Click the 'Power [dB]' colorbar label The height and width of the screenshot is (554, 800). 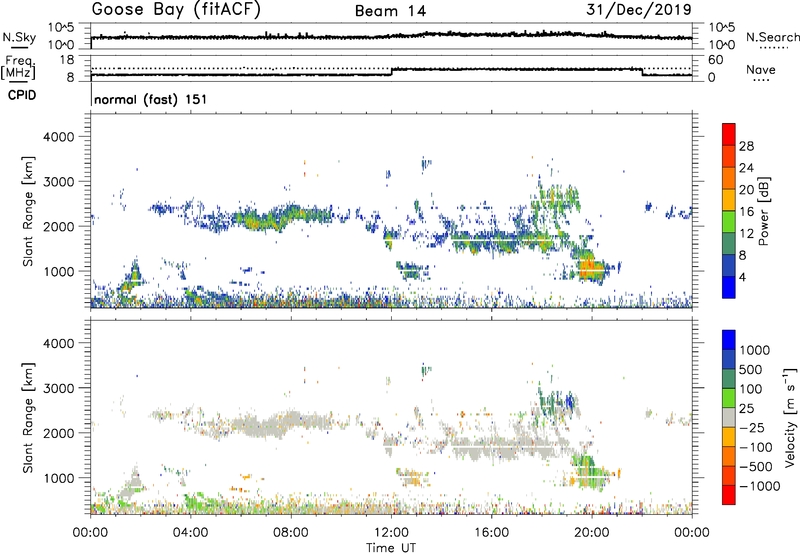pyautogui.click(x=763, y=211)
